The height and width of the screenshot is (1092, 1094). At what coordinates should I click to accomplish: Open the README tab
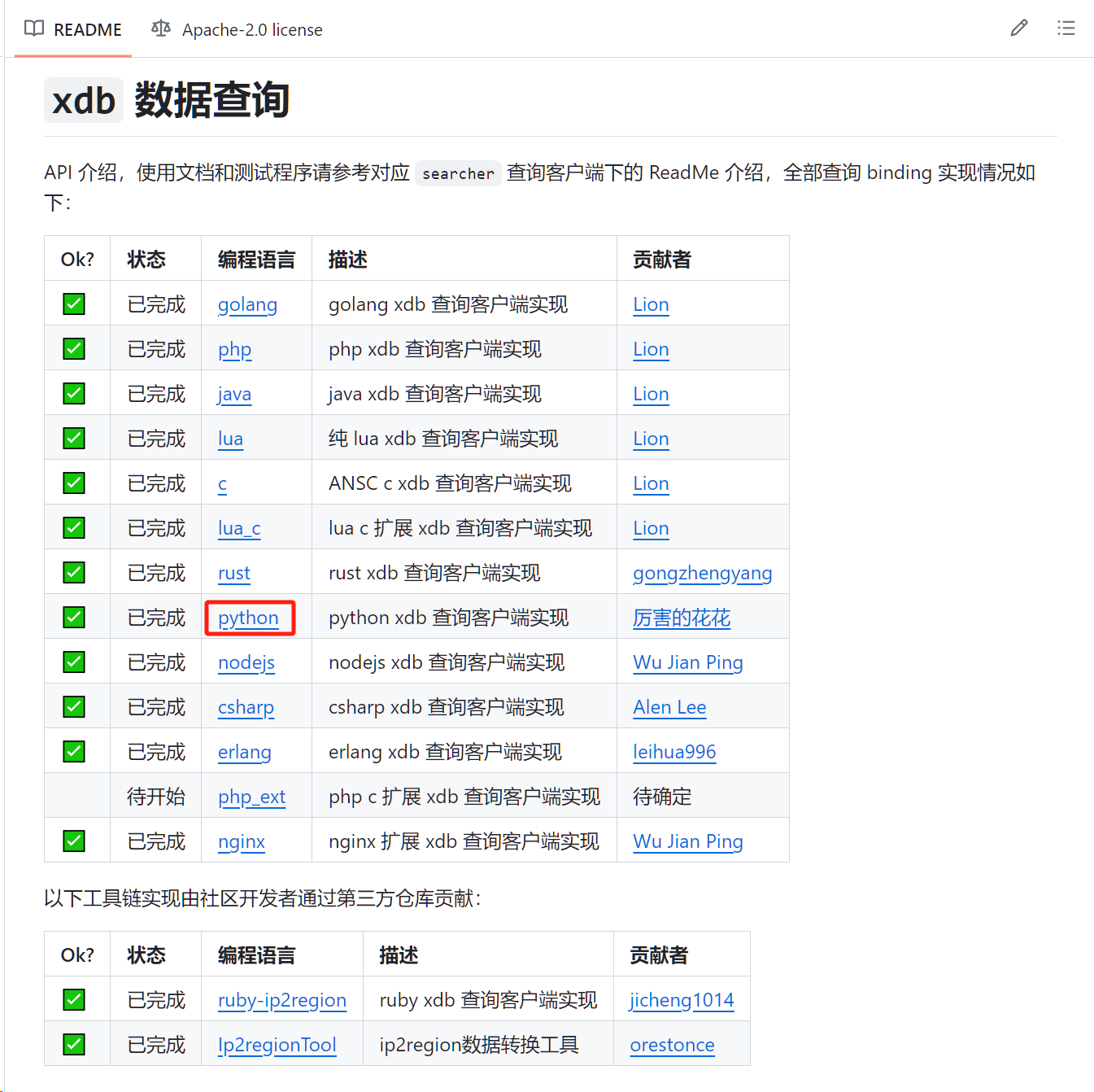(73, 29)
